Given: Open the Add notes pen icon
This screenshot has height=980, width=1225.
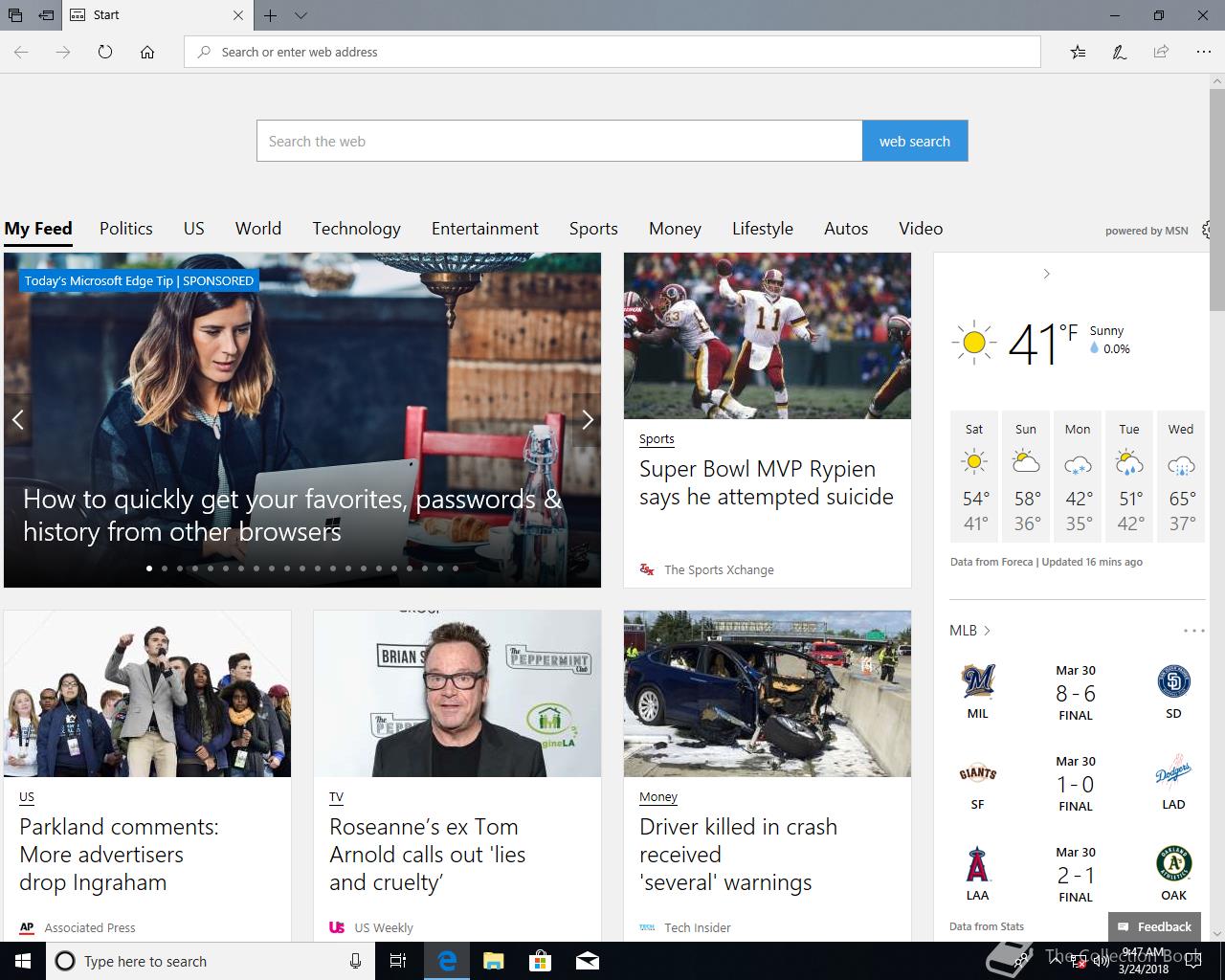Looking at the screenshot, I should coord(1119,52).
